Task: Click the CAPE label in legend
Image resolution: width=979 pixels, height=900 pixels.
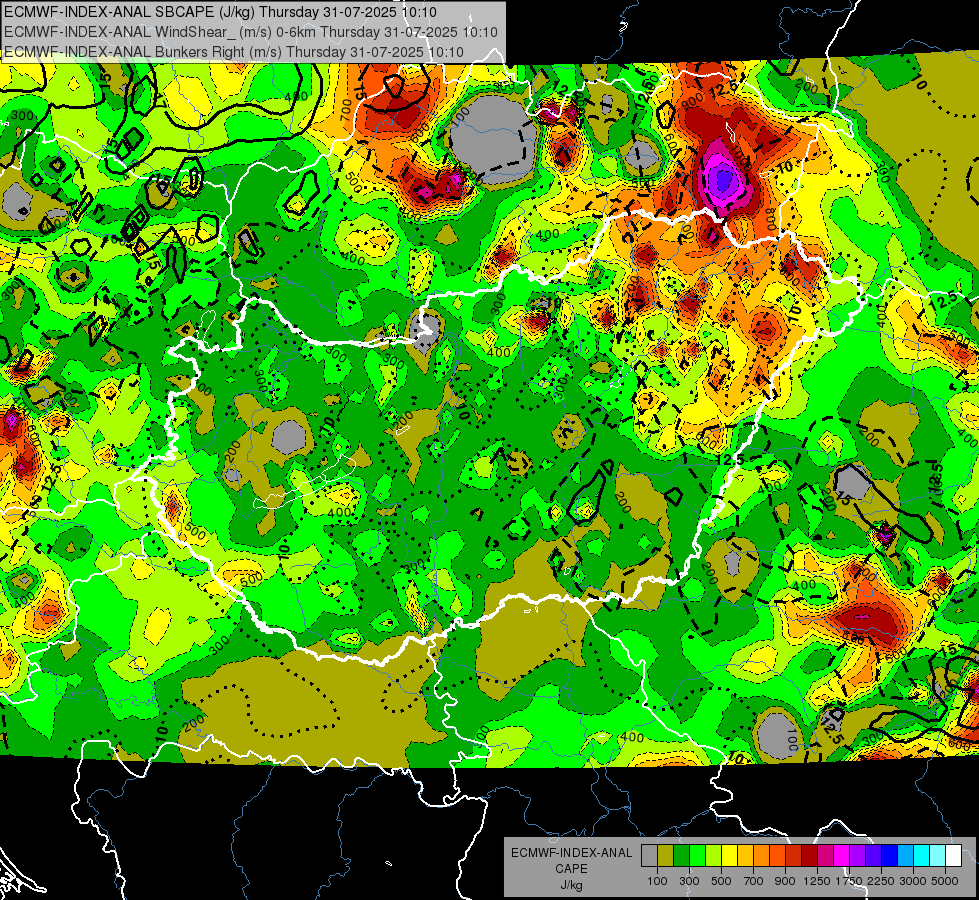Action: pyautogui.click(x=571, y=868)
